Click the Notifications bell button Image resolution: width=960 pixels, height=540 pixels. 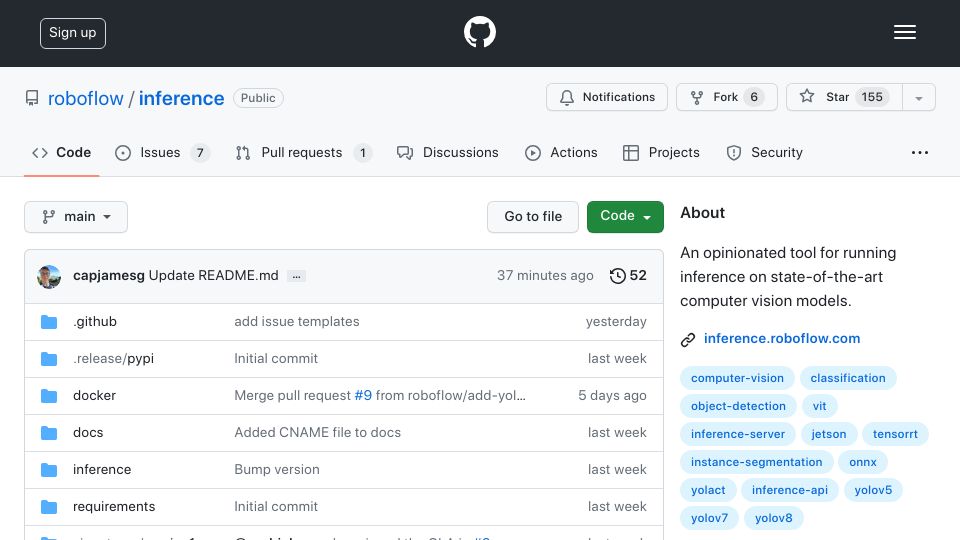tap(607, 97)
